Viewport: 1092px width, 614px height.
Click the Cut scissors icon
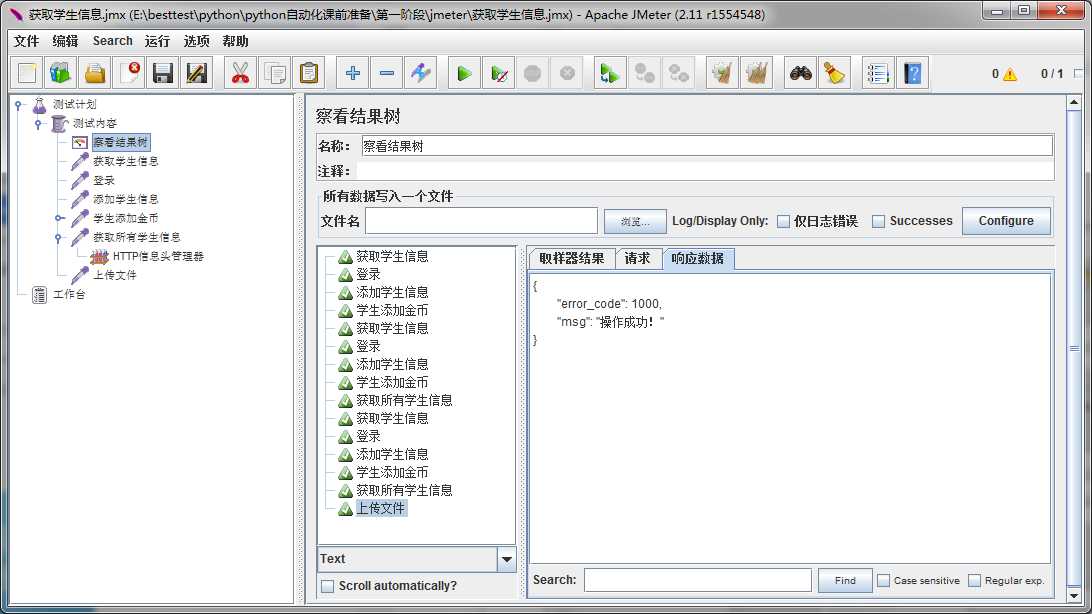coord(240,73)
